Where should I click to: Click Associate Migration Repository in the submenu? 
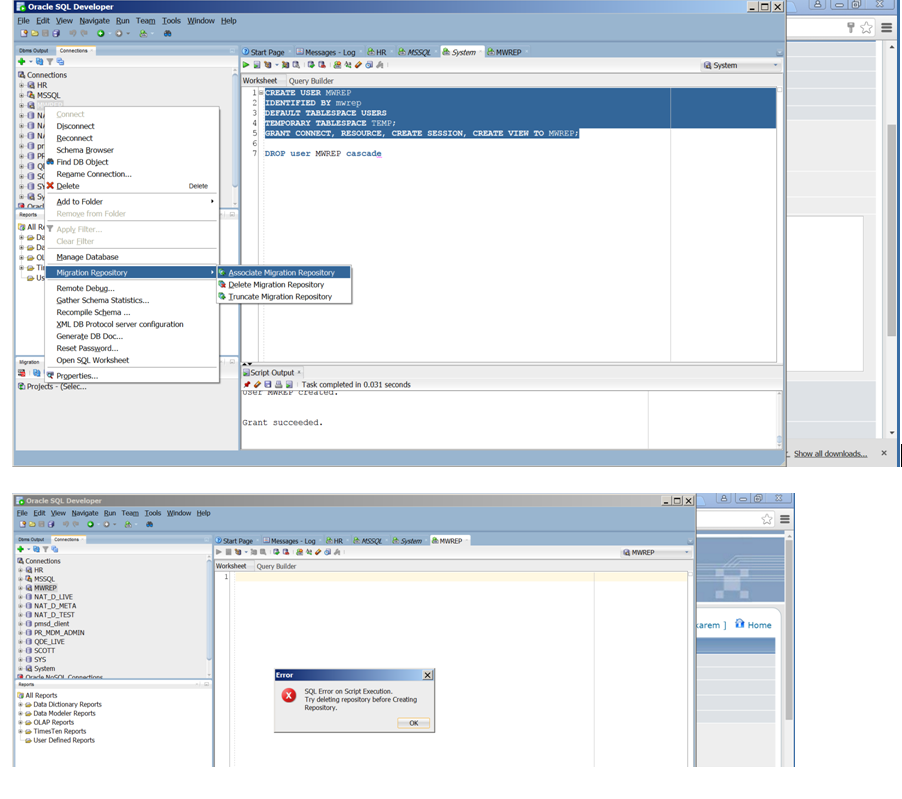coord(281,273)
